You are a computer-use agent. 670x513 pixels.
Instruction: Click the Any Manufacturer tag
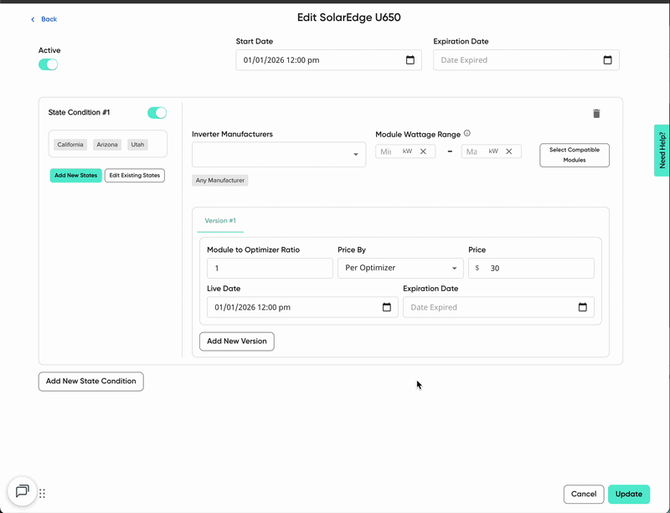(220, 181)
